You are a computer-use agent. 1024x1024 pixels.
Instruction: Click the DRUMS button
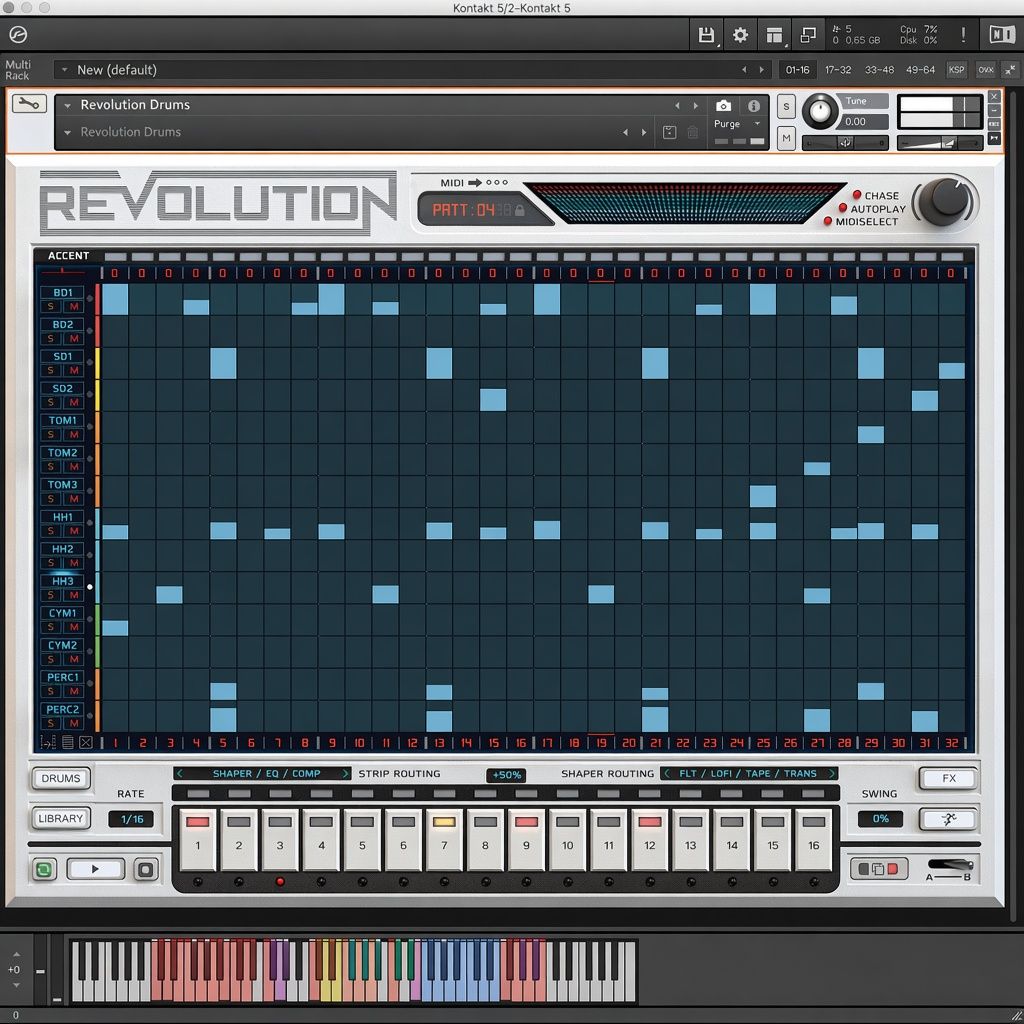coord(61,778)
